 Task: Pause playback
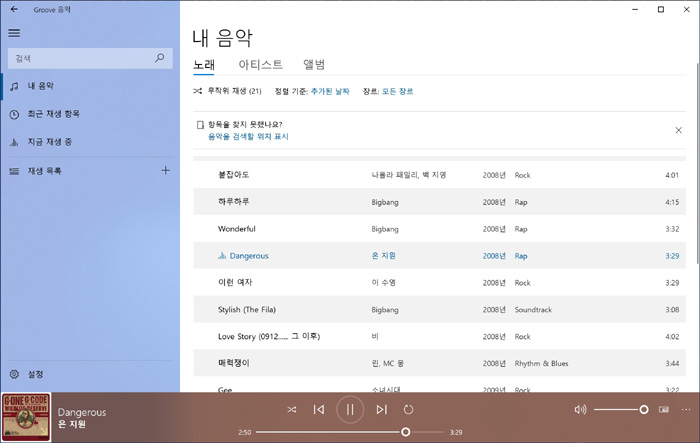coord(350,410)
